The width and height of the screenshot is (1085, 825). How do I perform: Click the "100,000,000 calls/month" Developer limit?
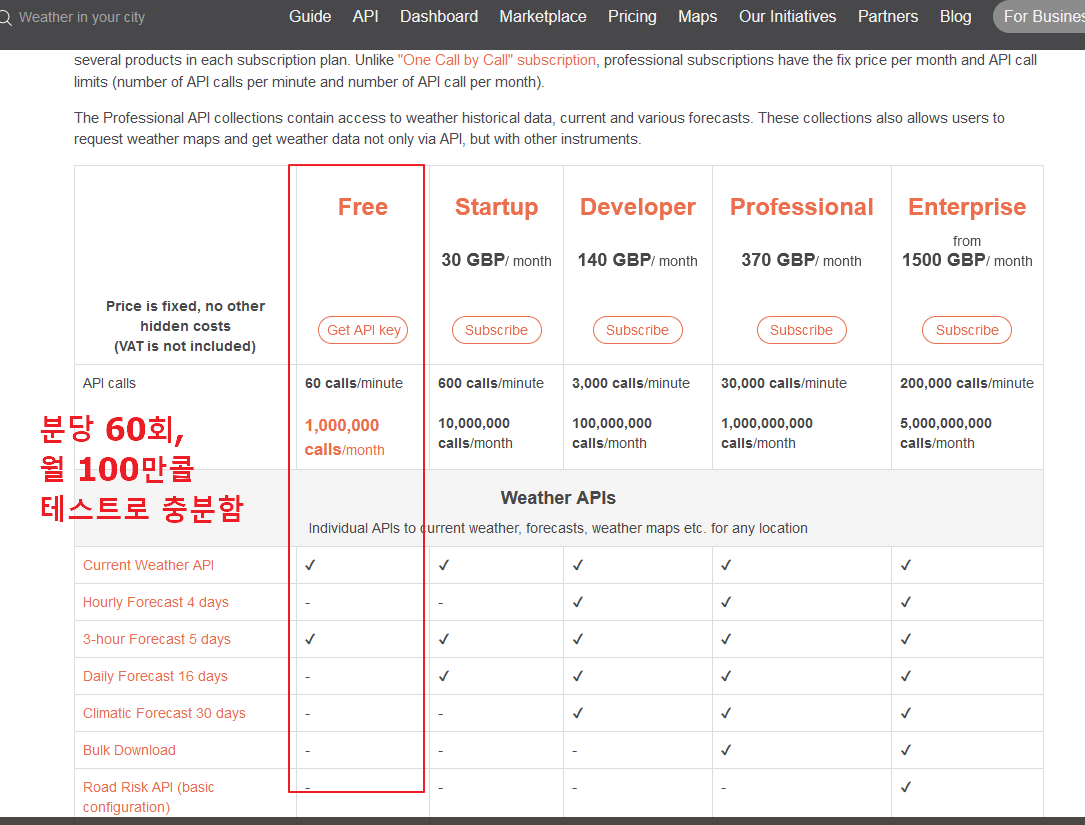(612, 433)
